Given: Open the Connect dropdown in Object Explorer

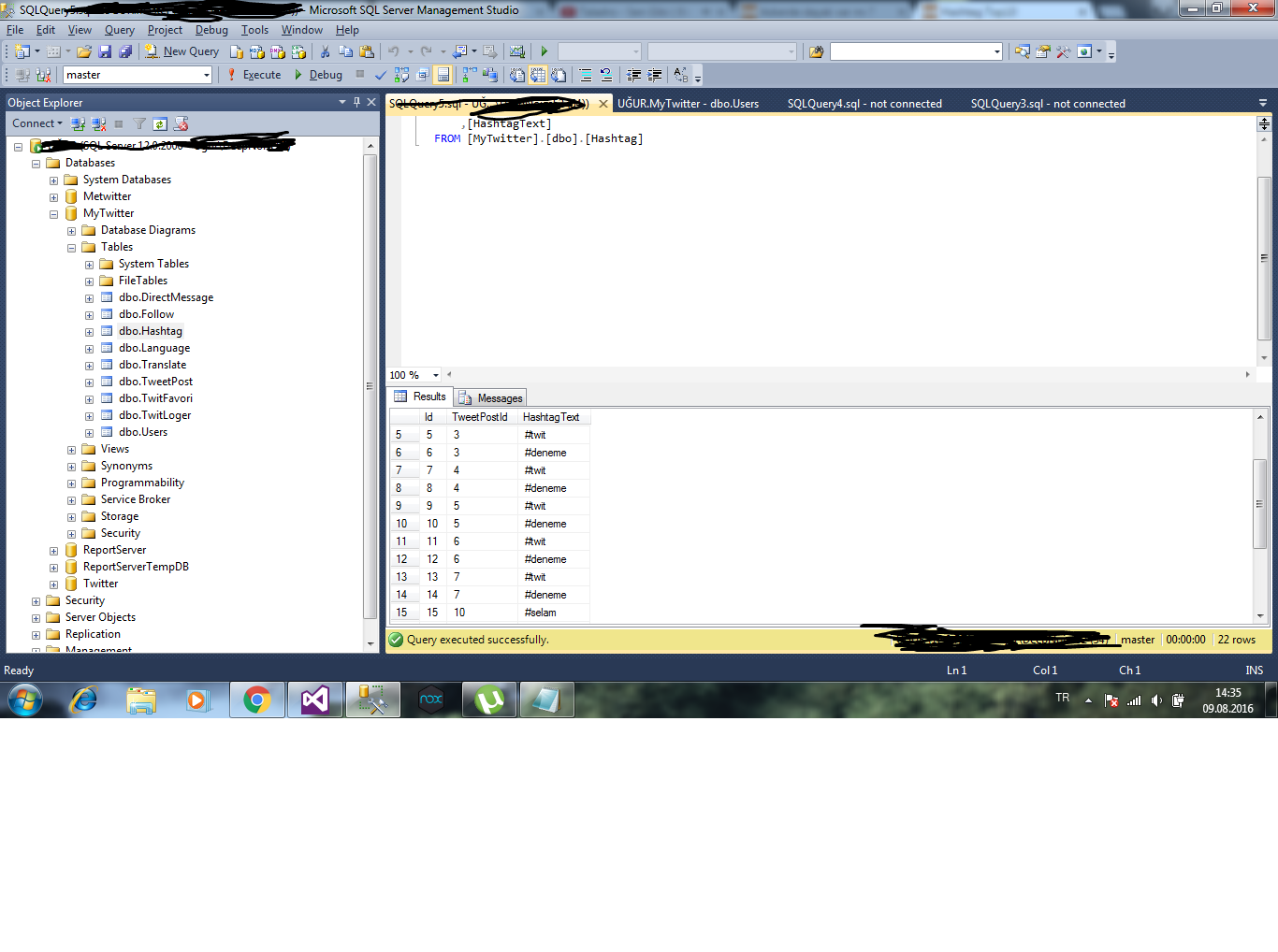Looking at the screenshot, I should (x=37, y=123).
